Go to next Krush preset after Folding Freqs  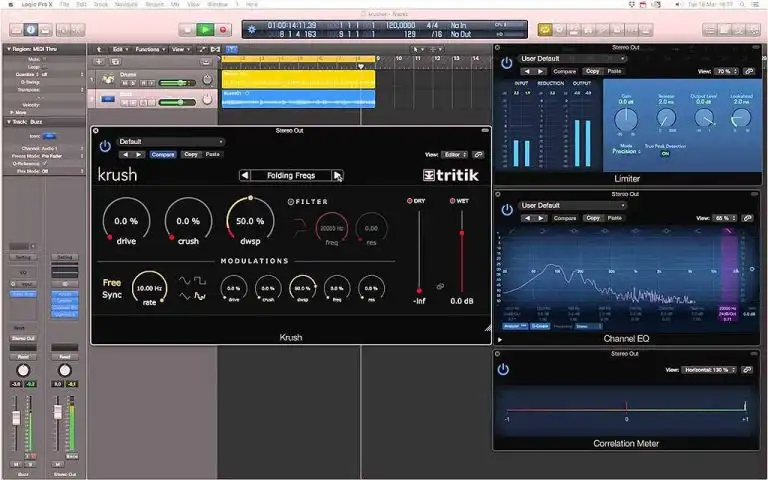click(x=337, y=175)
